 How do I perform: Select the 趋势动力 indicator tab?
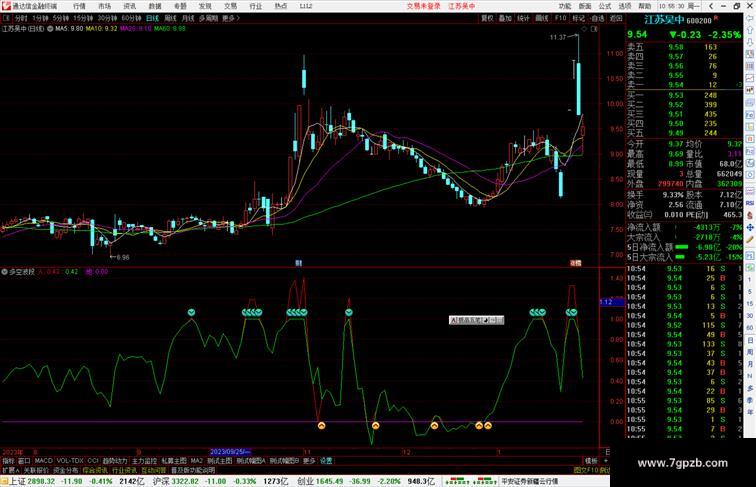[115, 461]
